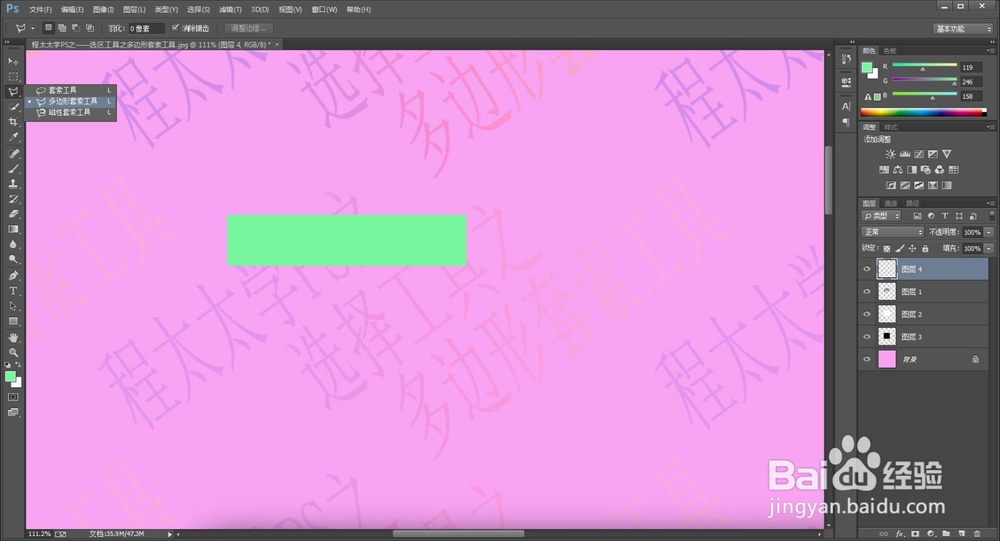Hide 图层 2 via eye icon
The width and height of the screenshot is (1000, 541).
coord(867,314)
